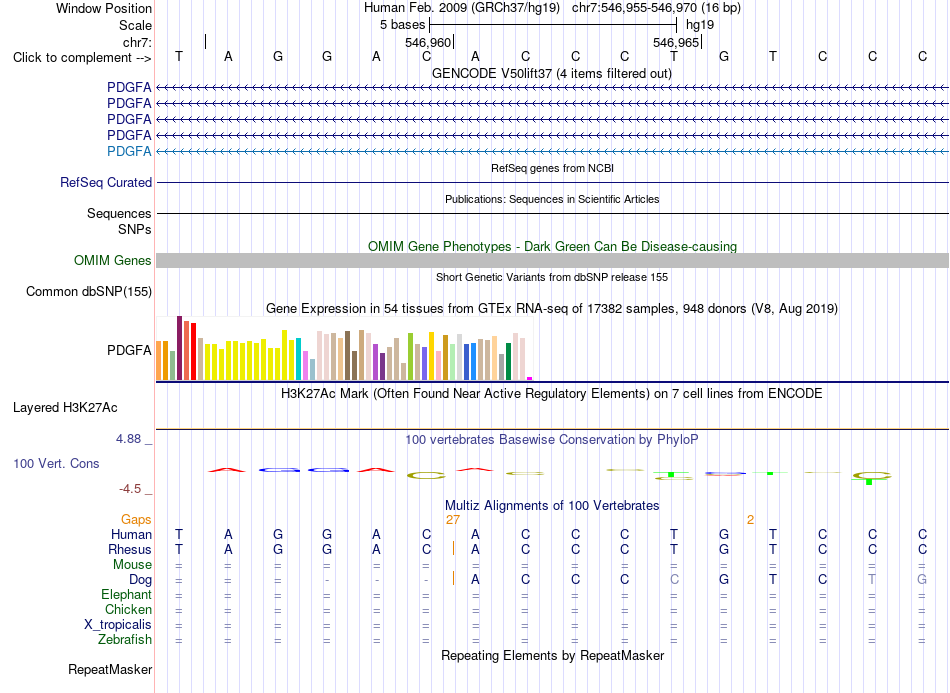Open the RefSeq Curated track label
Screen dimensions: 950x693
coord(105,182)
